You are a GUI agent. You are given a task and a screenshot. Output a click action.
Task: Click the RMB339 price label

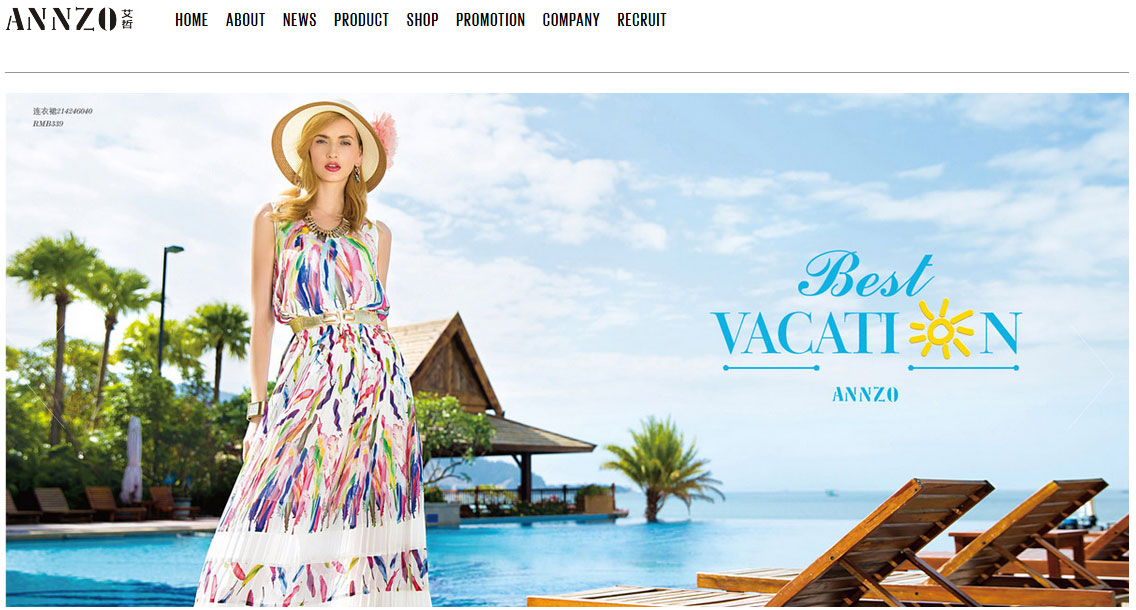(x=48, y=124)
